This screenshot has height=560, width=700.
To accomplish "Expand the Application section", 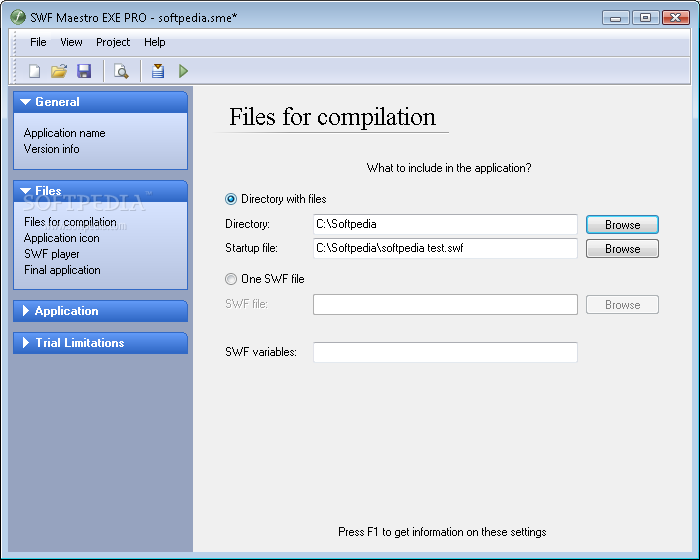I will (100, 311).
